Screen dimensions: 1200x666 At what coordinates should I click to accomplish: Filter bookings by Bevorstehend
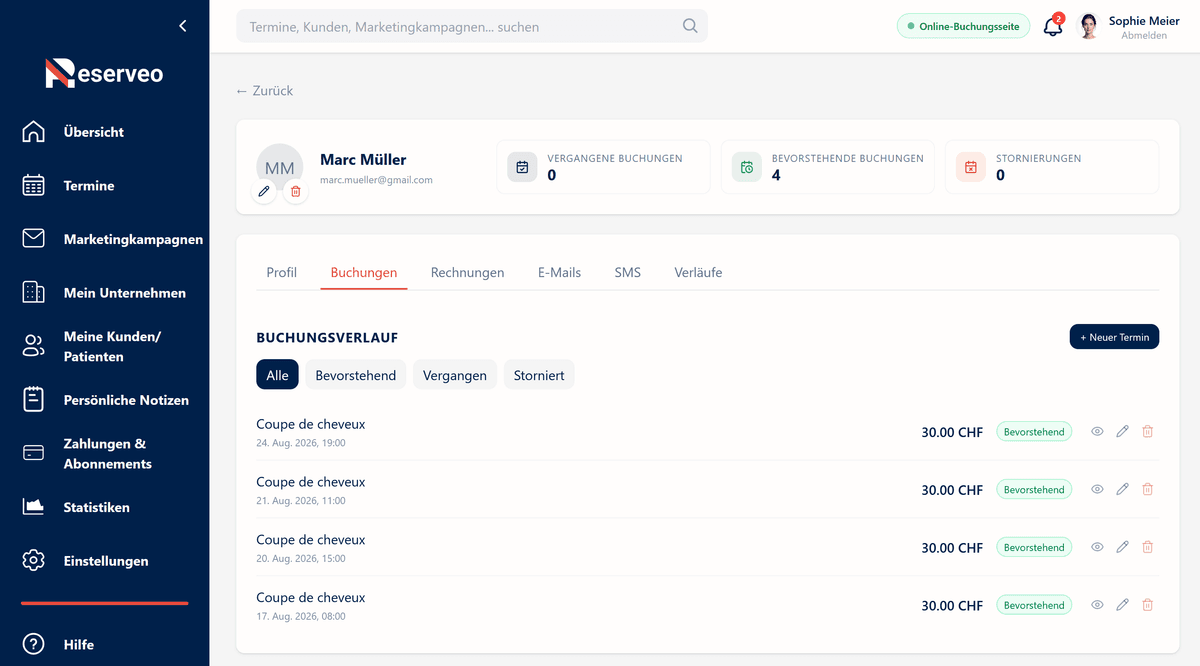point(356,375)
